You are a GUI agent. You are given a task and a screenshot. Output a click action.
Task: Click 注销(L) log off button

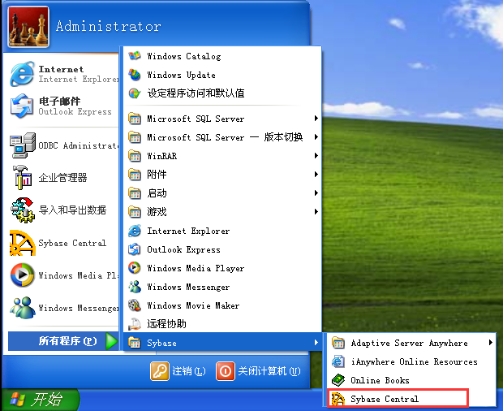click(x=178, y=371)
